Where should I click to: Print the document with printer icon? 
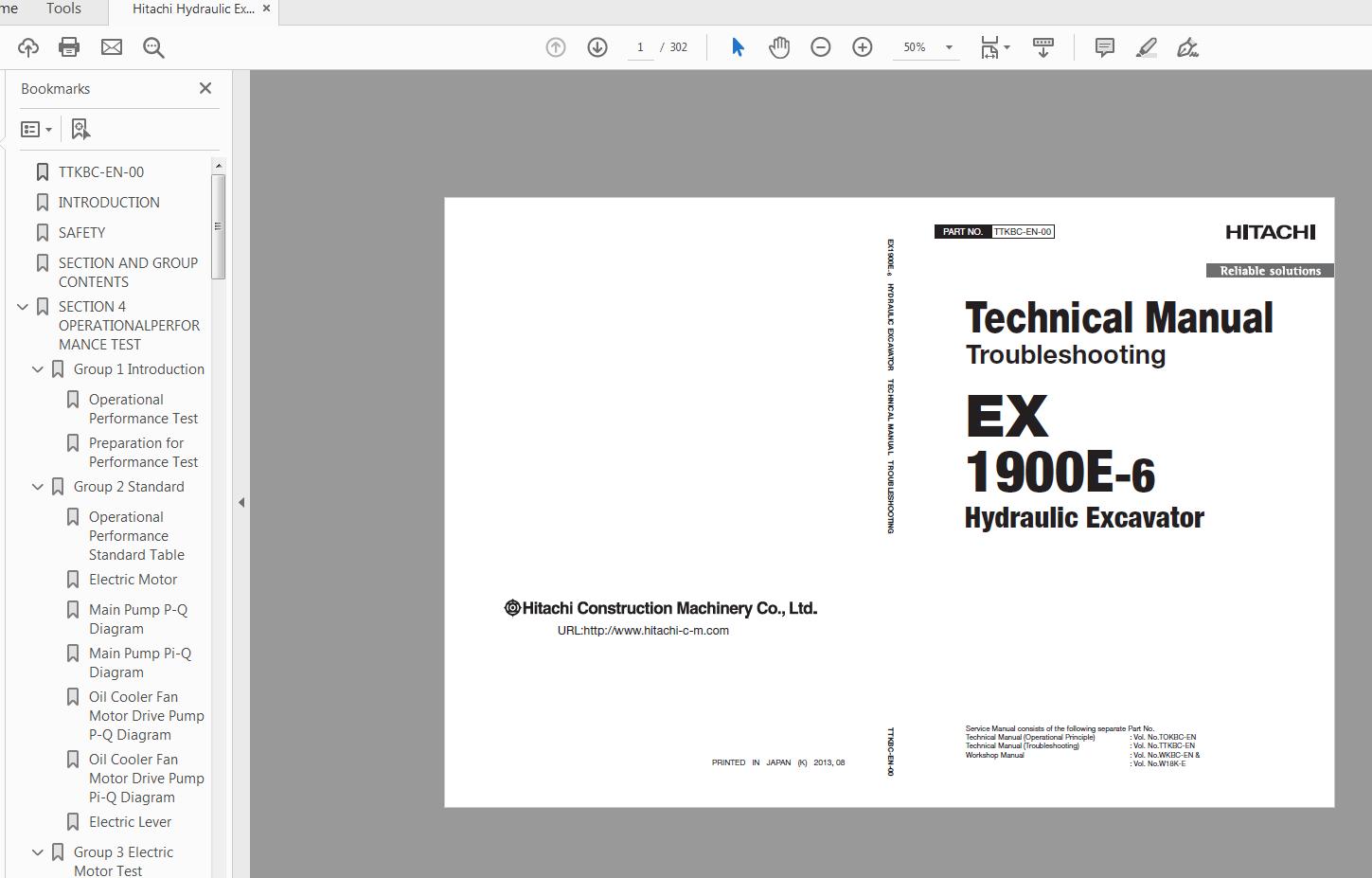coord(69,47)
